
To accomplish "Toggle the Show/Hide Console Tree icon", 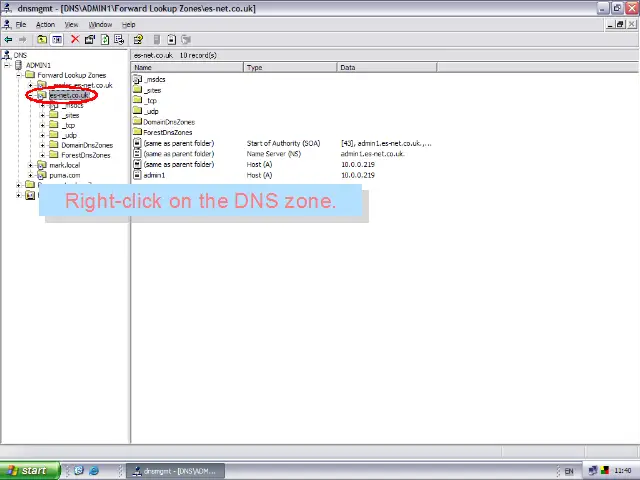I will coord(57,40).
